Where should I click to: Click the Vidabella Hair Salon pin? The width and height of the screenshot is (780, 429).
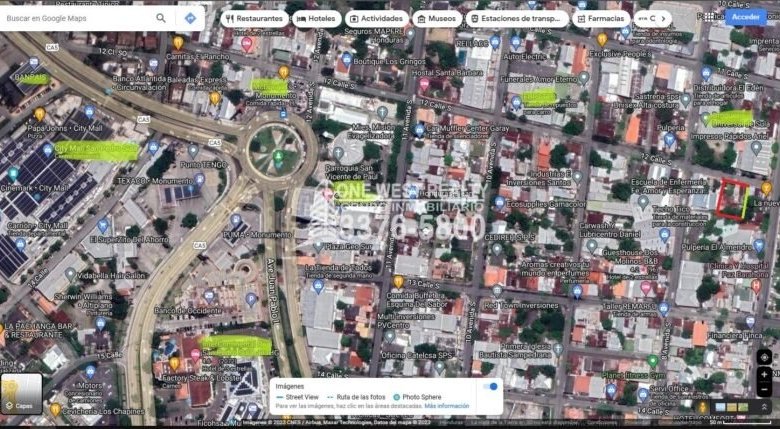[71, 274]
